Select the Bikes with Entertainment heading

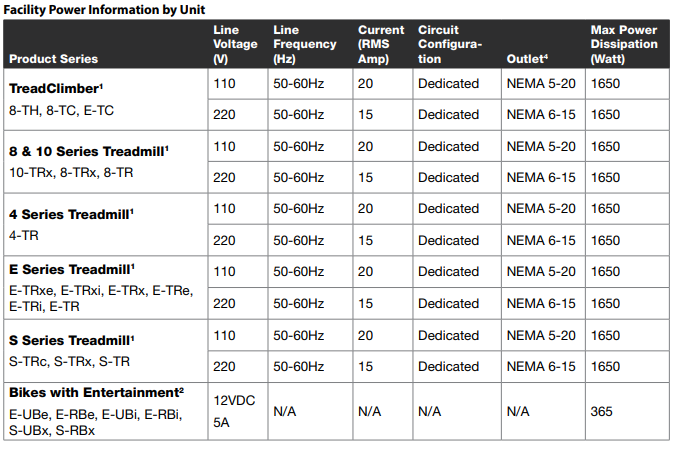96,391
